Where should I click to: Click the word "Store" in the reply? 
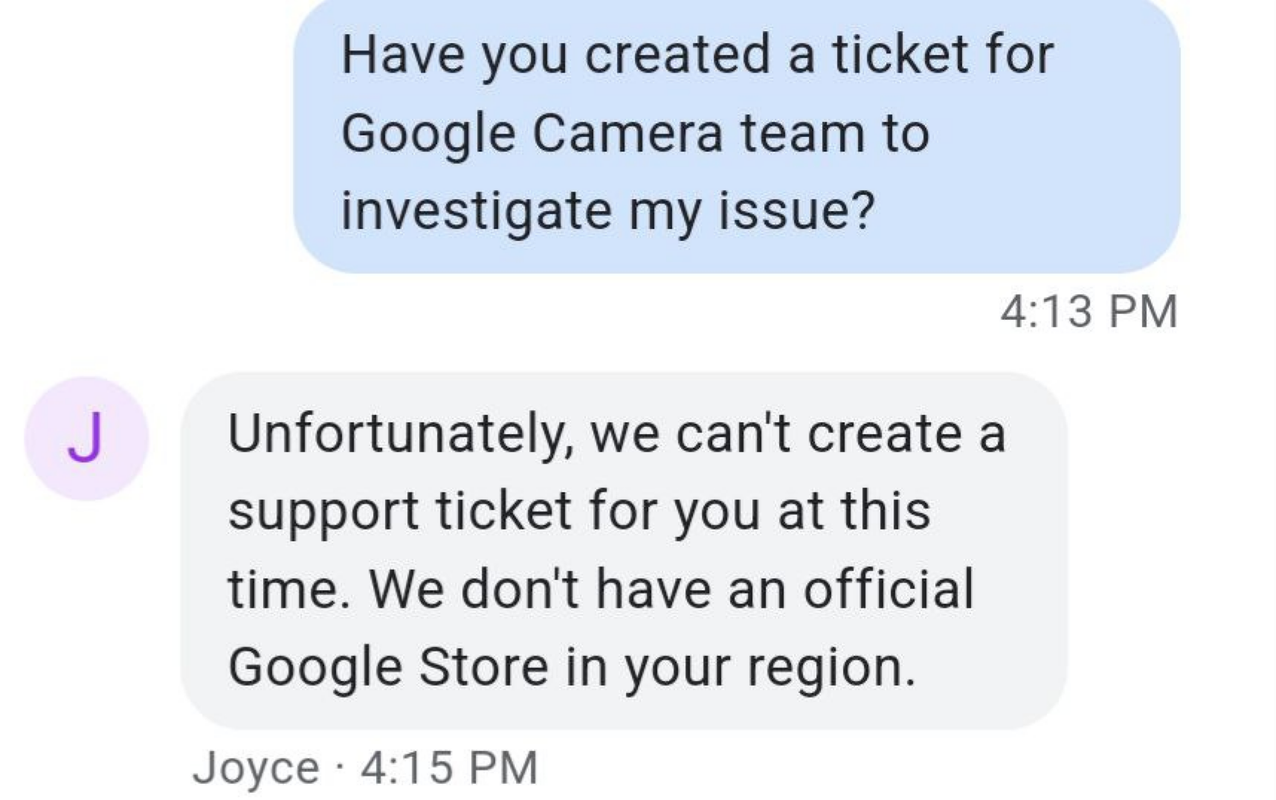(x=483, y=667)
